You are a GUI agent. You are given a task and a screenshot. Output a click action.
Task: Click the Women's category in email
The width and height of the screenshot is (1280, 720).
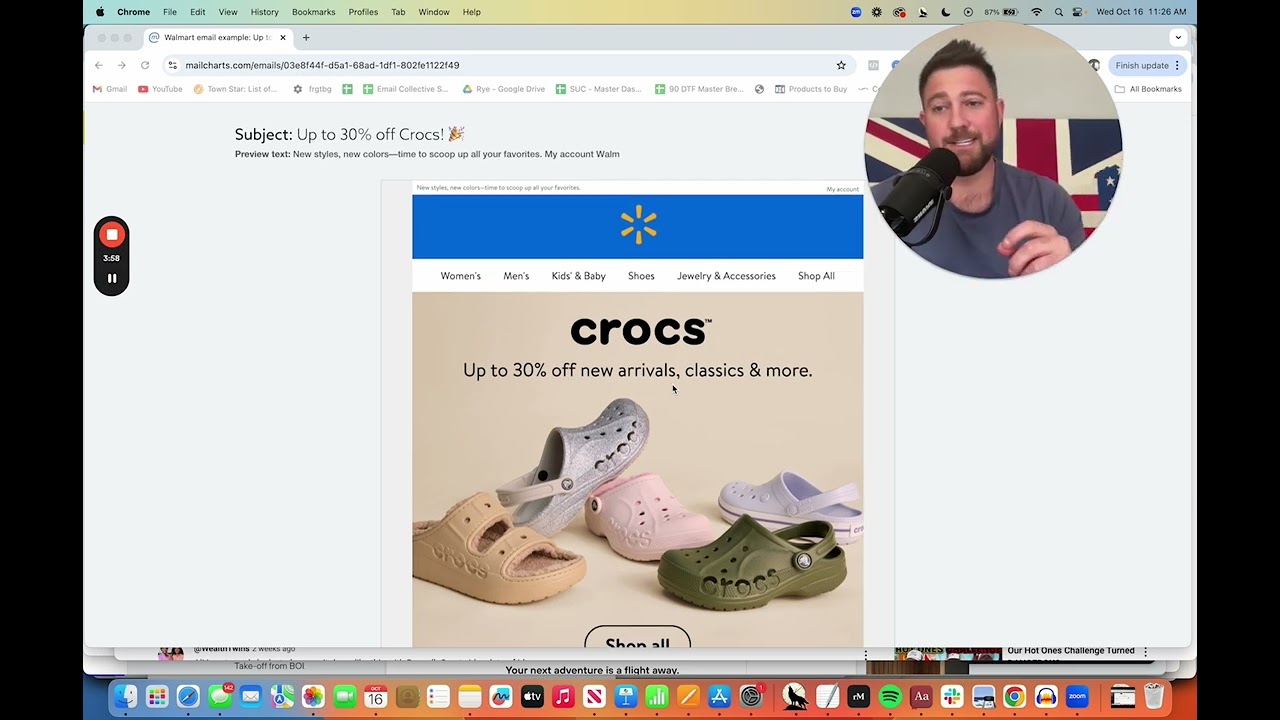tap(461, 276)
